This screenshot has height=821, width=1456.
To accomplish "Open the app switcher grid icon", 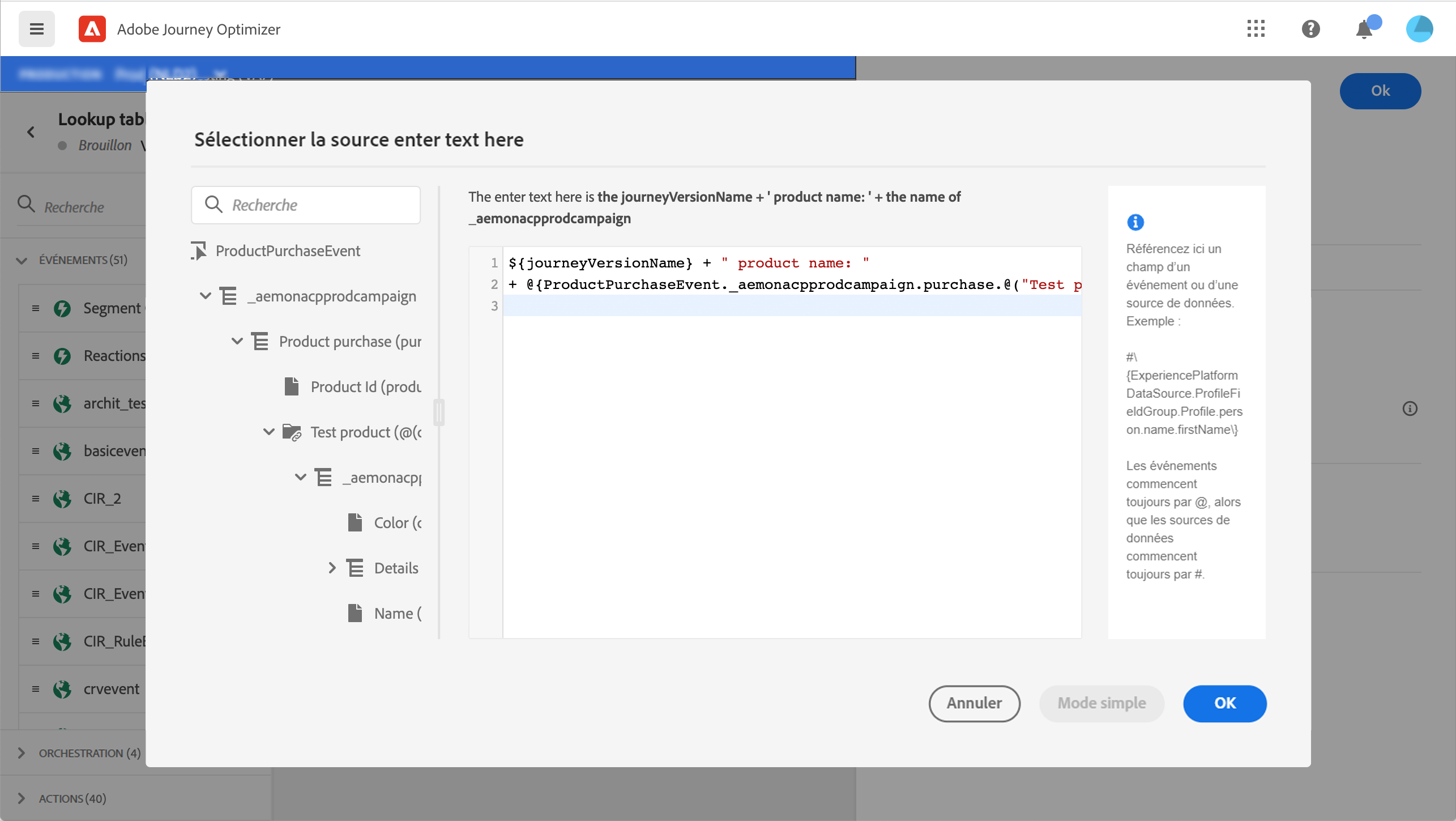I will pyautogui.click(x=1256, y=29).
